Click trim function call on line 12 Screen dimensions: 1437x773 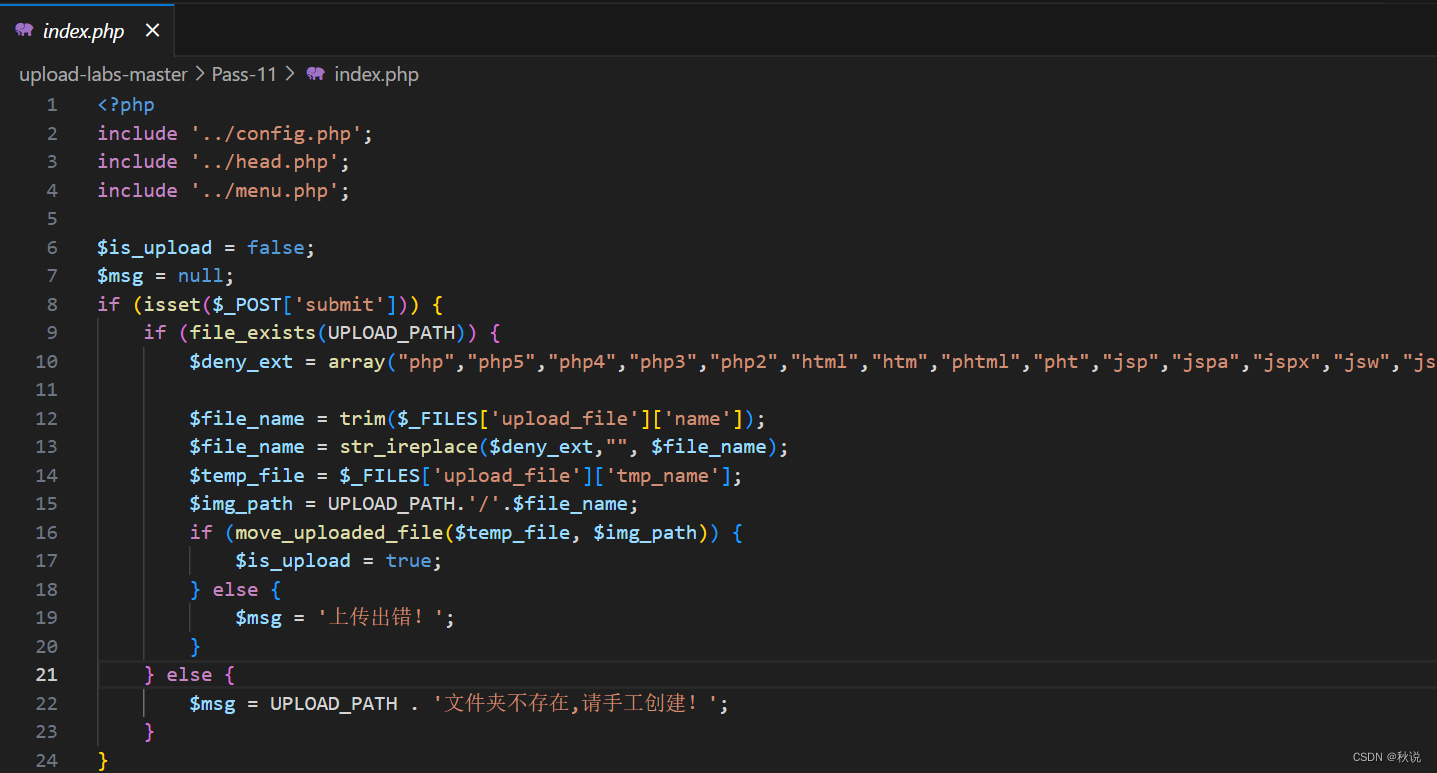362,418
